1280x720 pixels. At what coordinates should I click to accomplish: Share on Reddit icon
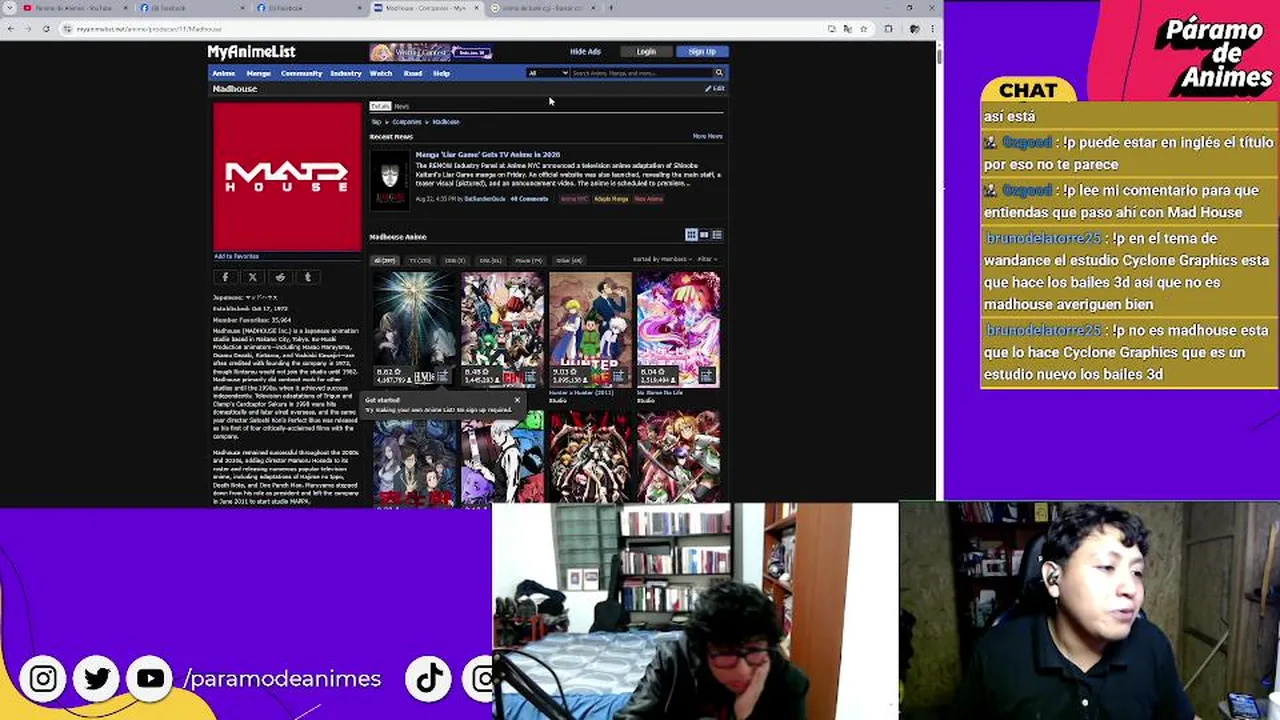coord(280,277)
